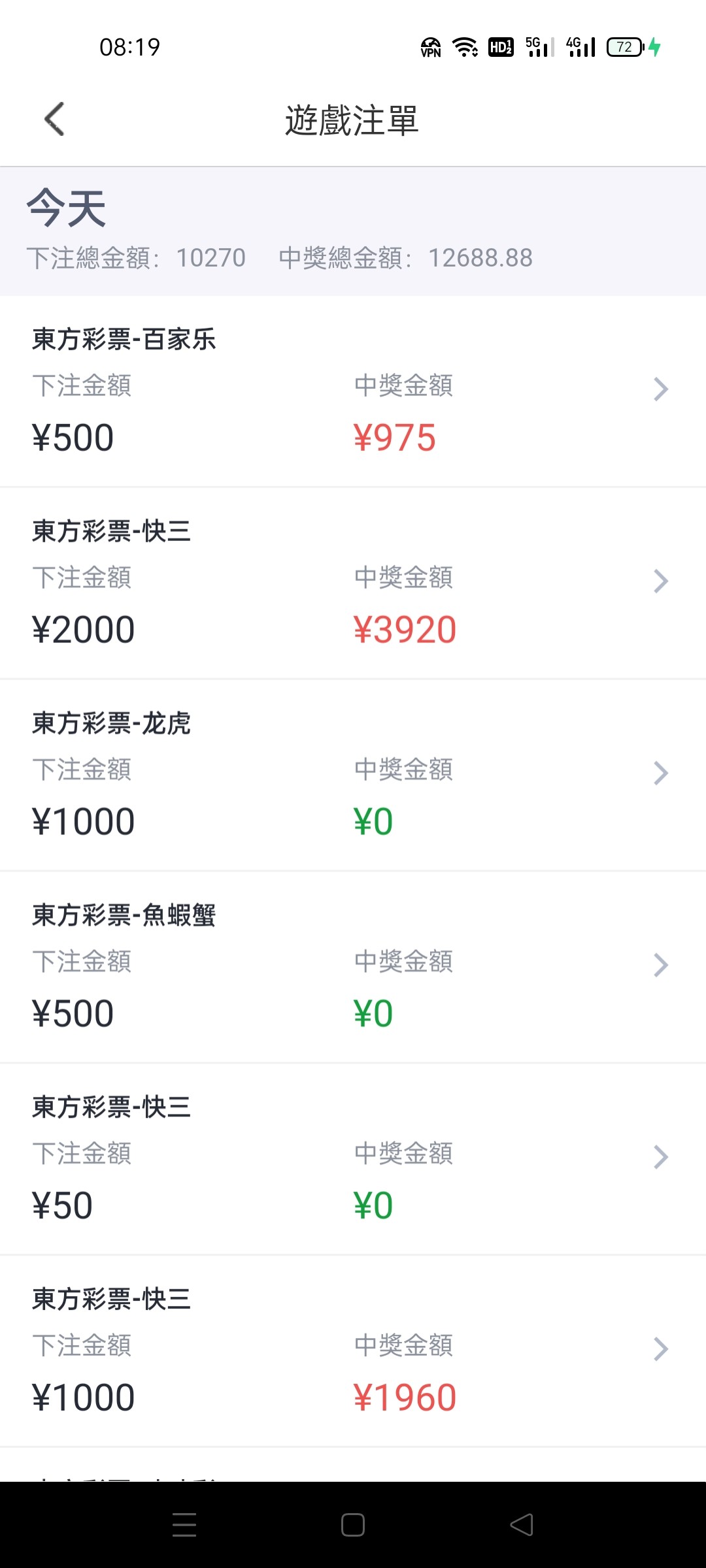706x1568 pixels.
Task: Open chevron for 快三 ¥50 bet
Action: point(660,1158)
